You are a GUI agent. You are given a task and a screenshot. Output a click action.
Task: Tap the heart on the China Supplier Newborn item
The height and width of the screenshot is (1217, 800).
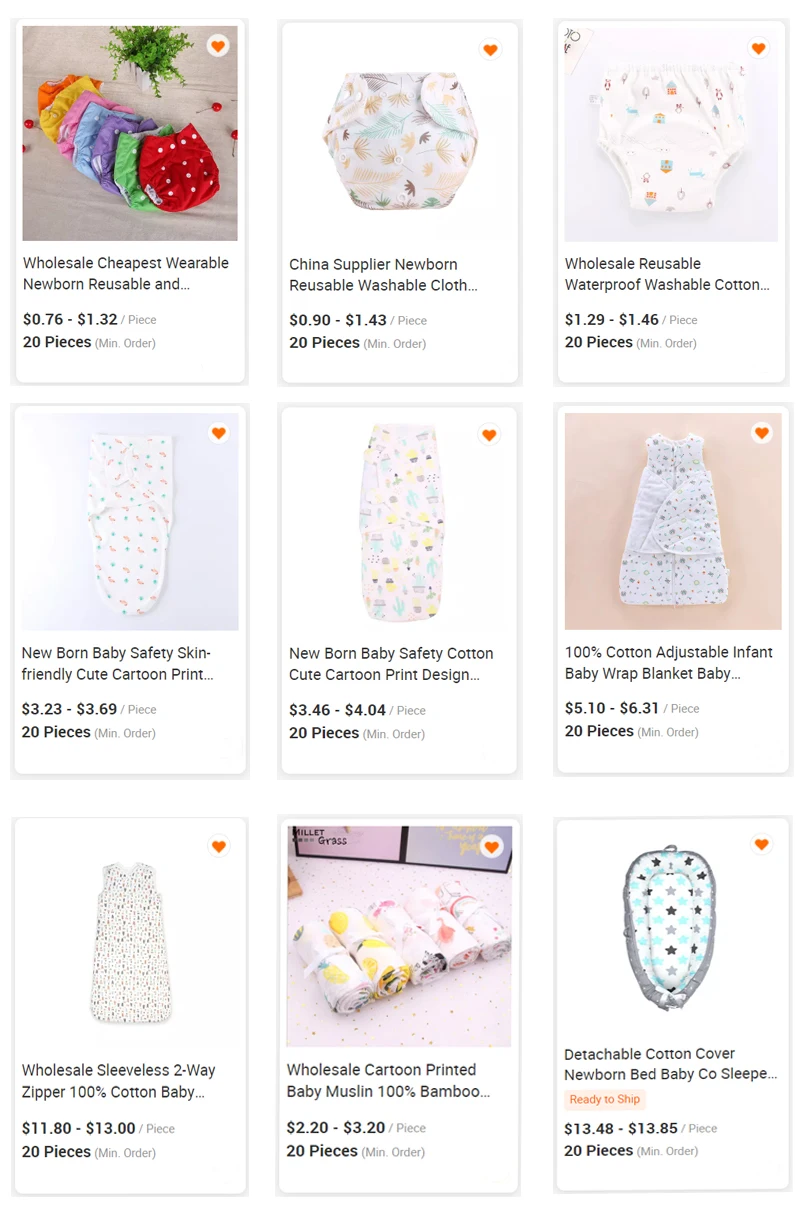pos(490,48)
